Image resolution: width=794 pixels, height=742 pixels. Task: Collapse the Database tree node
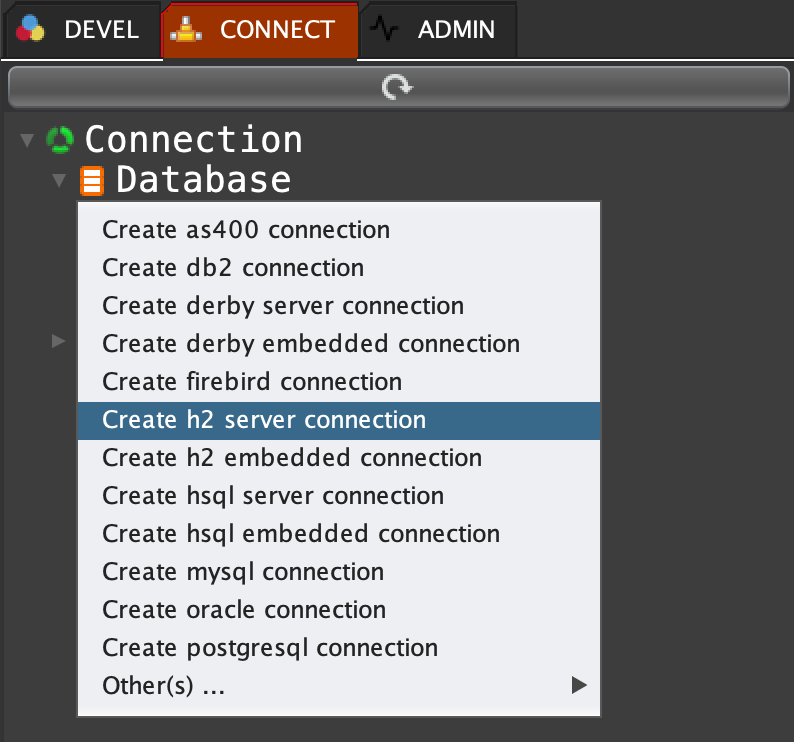(x=59, y=181)
